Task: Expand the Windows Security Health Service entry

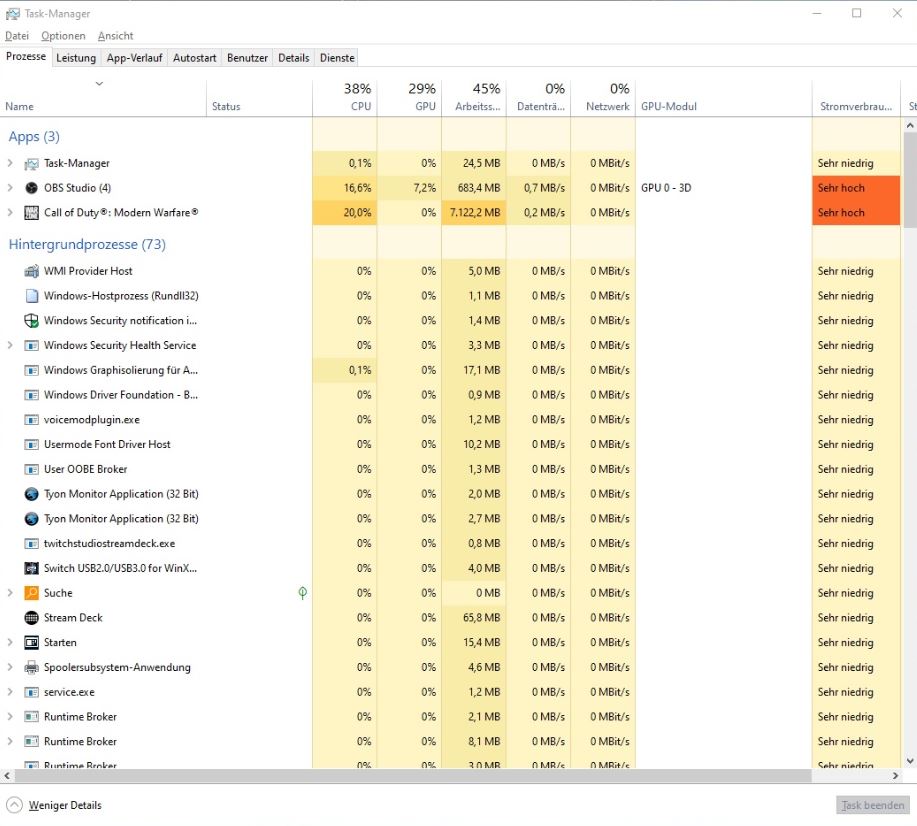Action: (x=10, y=346)
